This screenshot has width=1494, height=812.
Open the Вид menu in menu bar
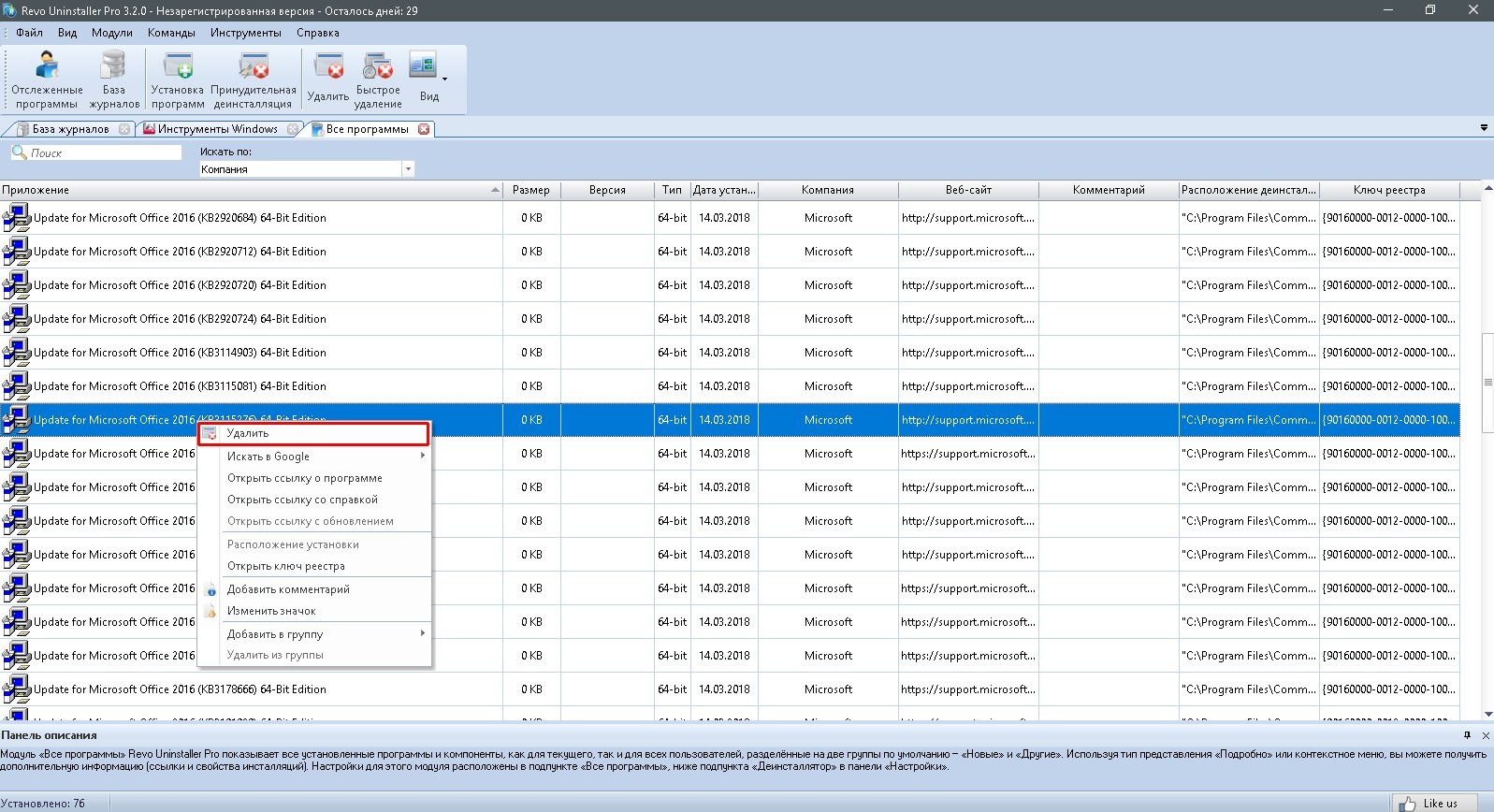click(67, 33)
